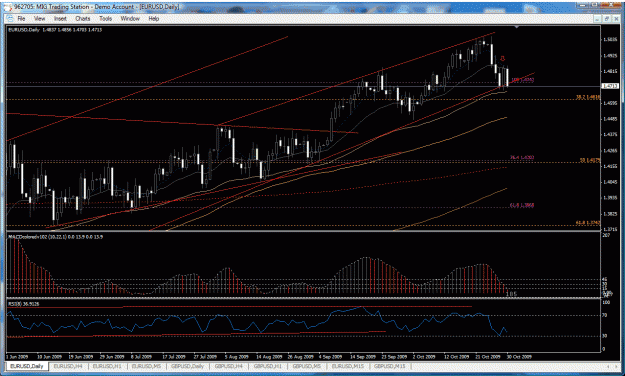This screenshot has width=625, height=376.
Task: Click the 30 Oct 2009 date label
Action: pyautogui.click(x=519, y=357)
